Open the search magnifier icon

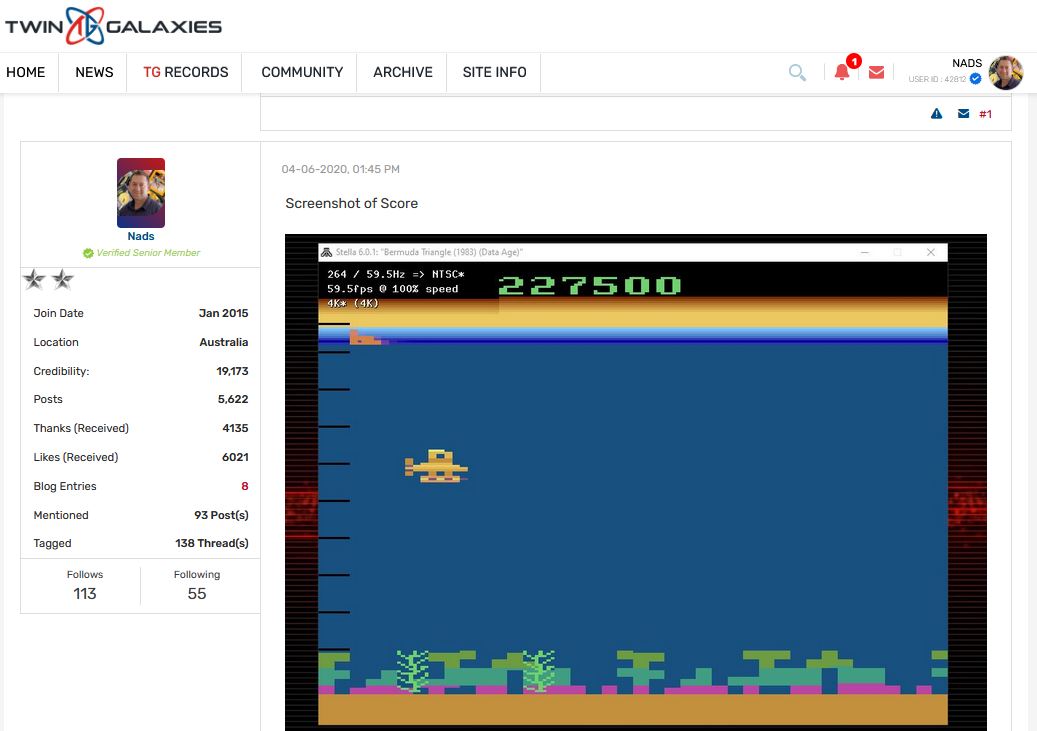(797, 72)
